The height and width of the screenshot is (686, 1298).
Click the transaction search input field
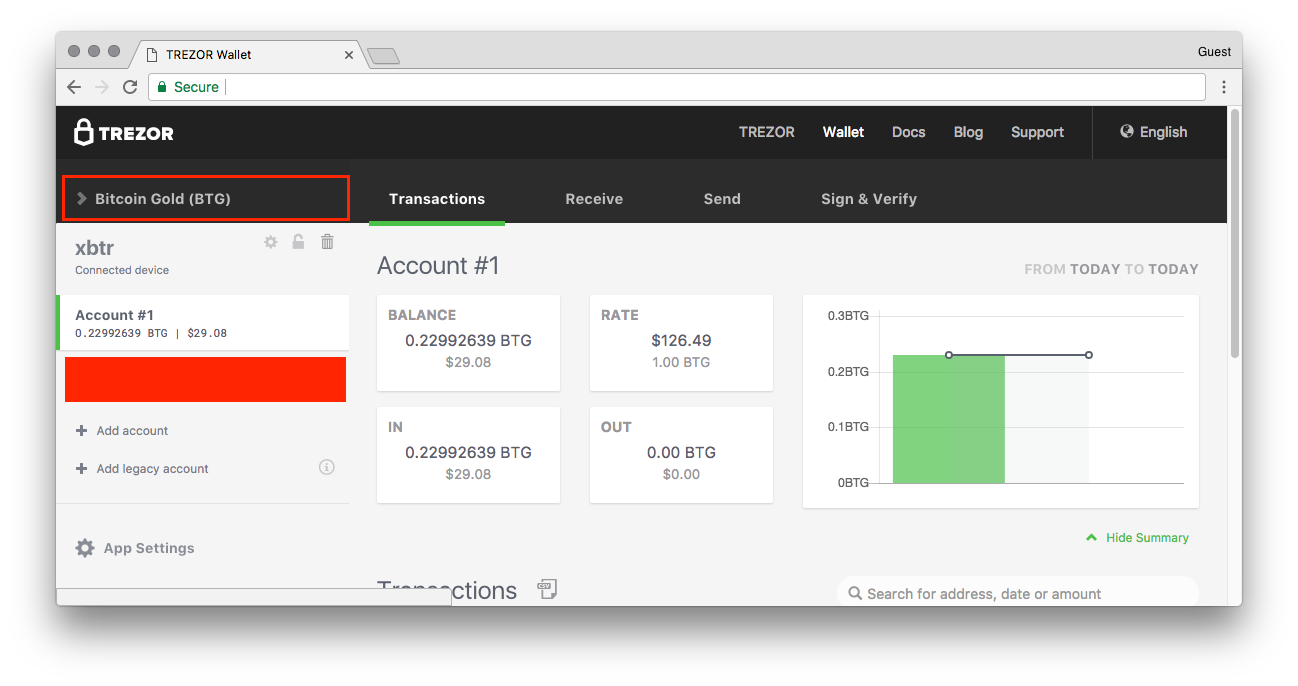[1017, 593]
